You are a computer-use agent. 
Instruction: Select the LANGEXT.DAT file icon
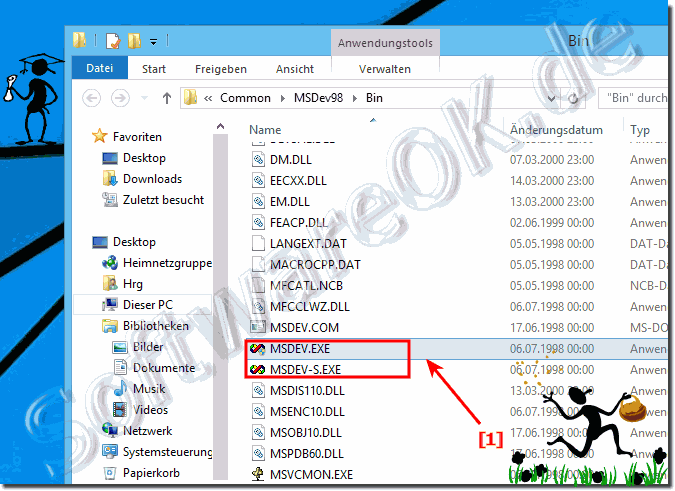click(x=258, y=244)
